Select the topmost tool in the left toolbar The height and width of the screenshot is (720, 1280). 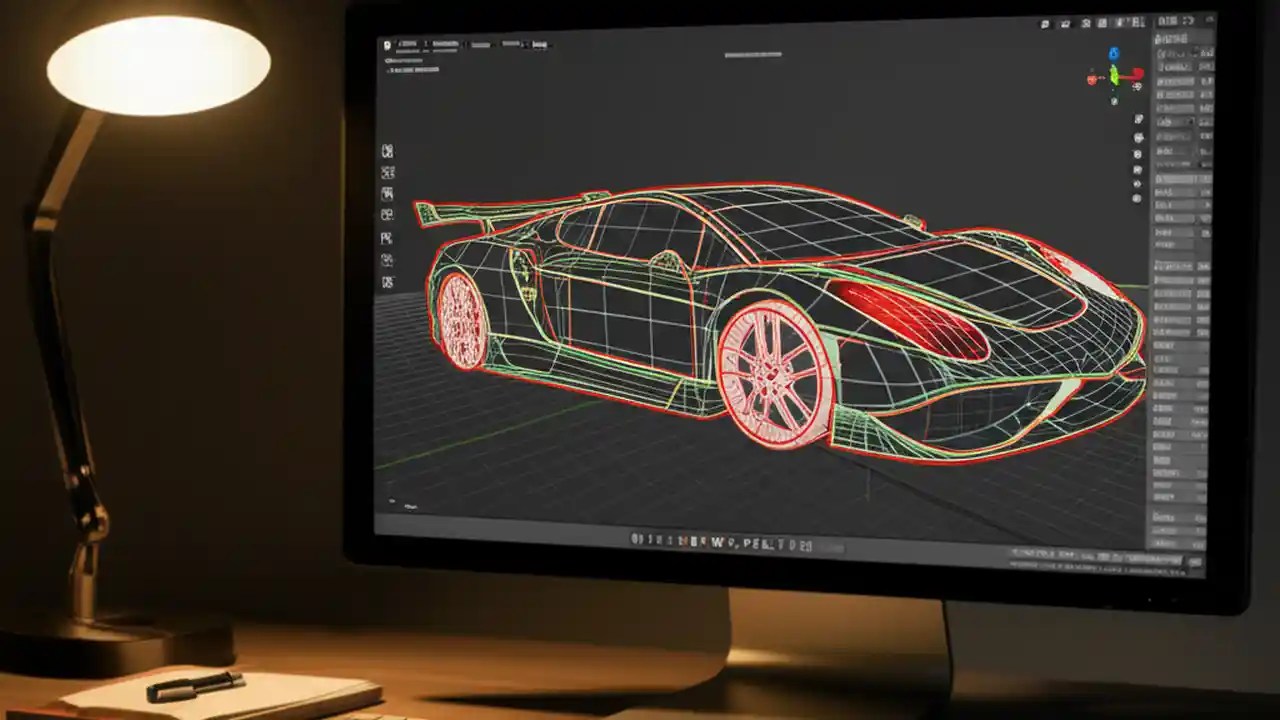[x=389, y=150]
